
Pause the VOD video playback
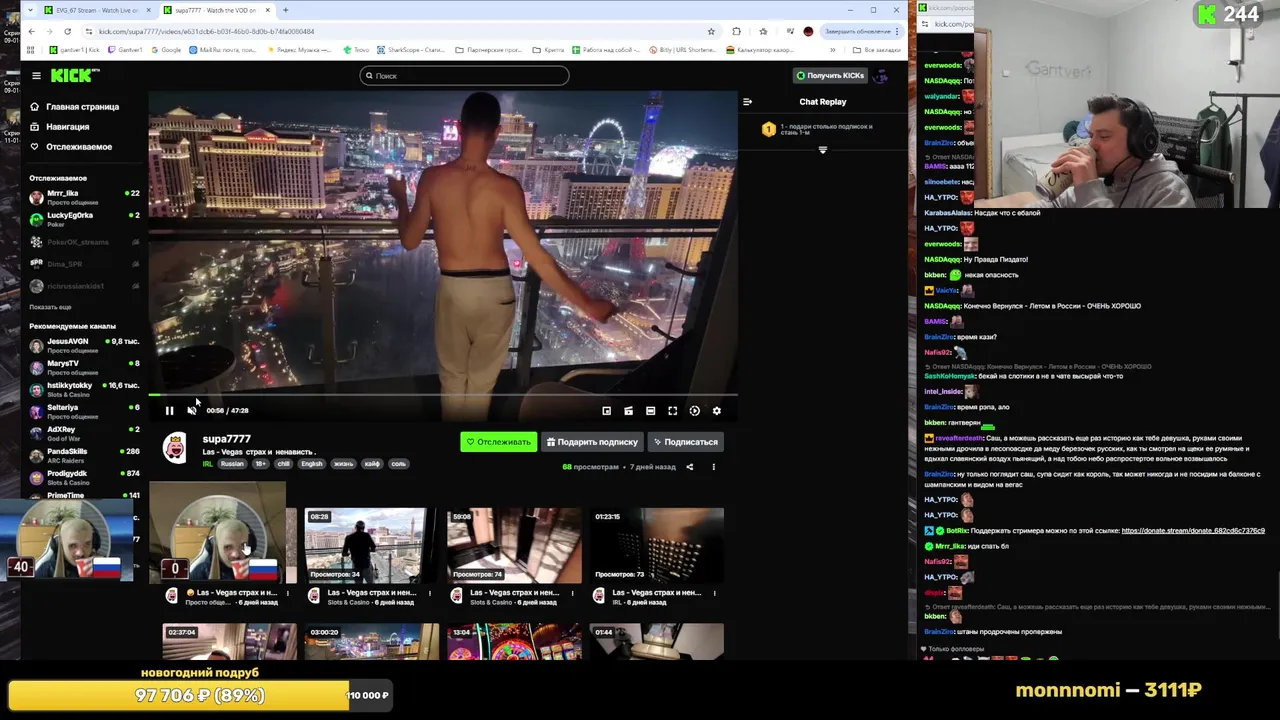[x=169, y=411]
